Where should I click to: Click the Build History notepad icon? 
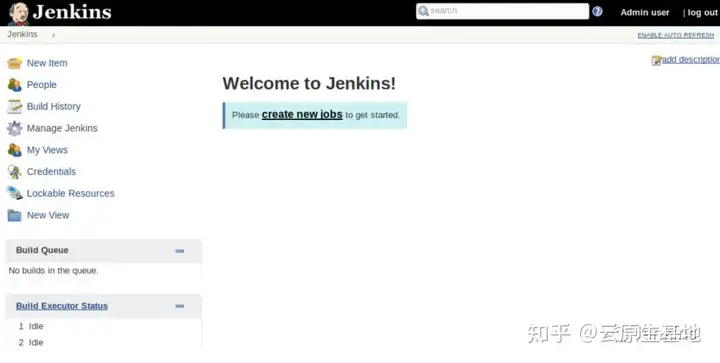(14, 106)
